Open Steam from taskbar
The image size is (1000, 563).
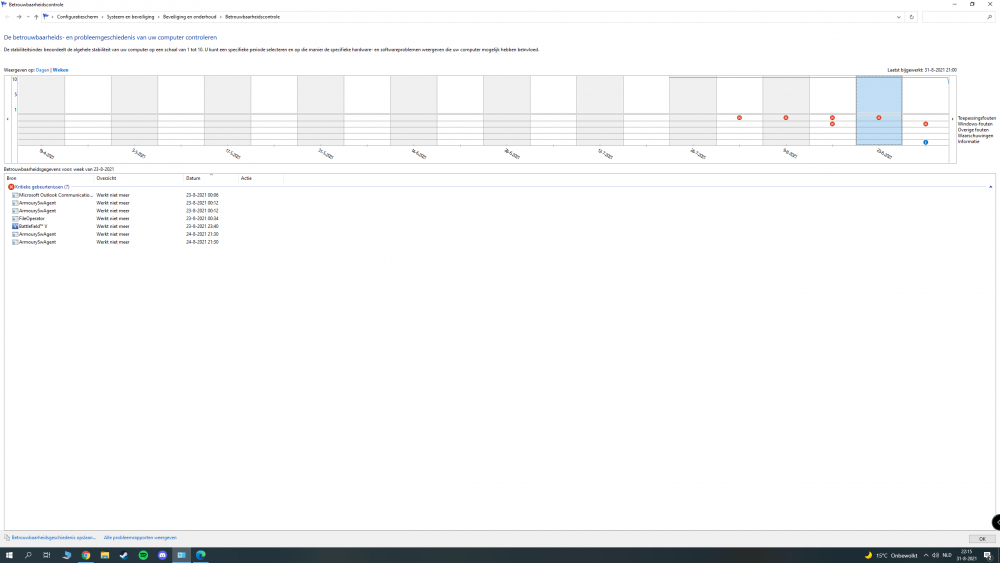(x=124, y=555)
